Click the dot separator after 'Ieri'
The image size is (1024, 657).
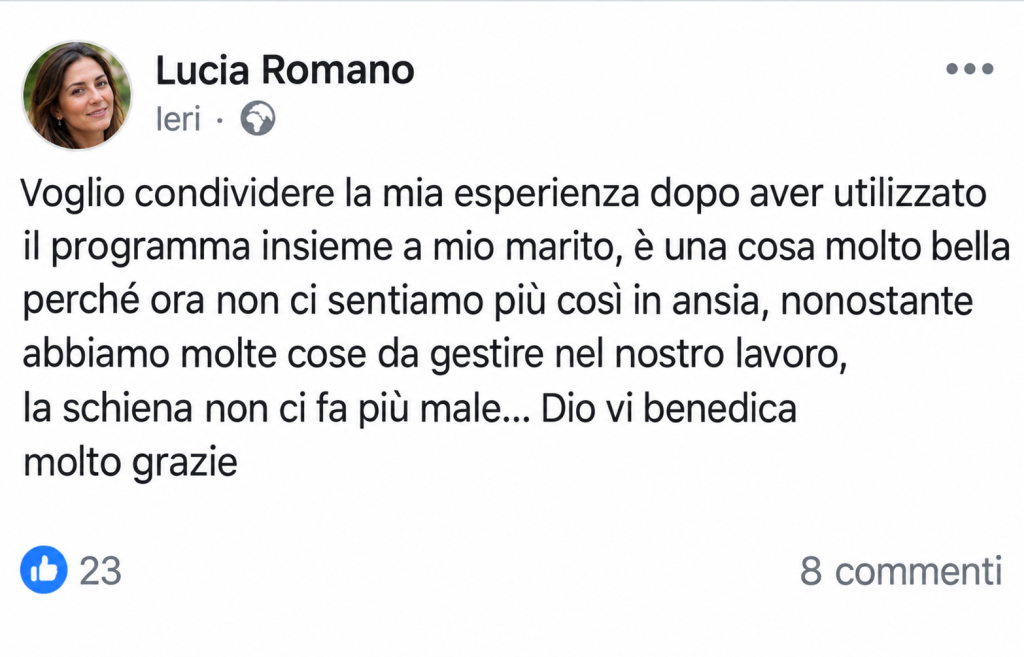pyautogui.click(x=219, y=120)
